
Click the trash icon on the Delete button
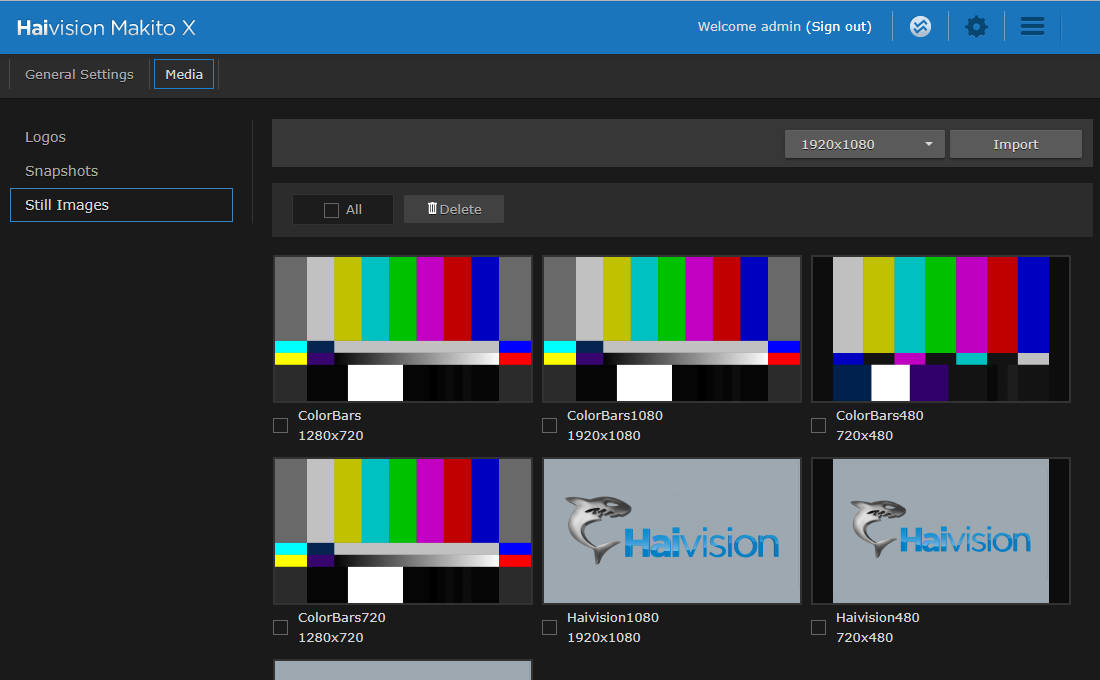(431, 209)
